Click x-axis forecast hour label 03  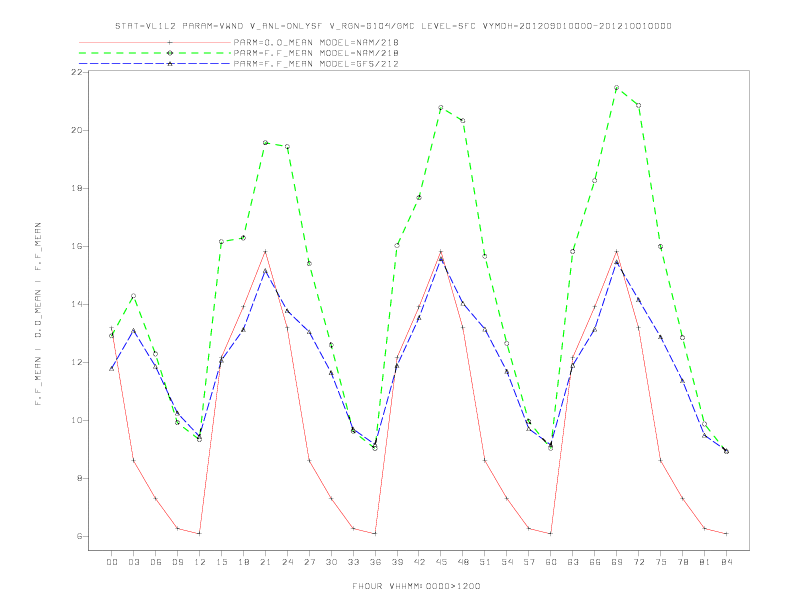coord(133,562)
